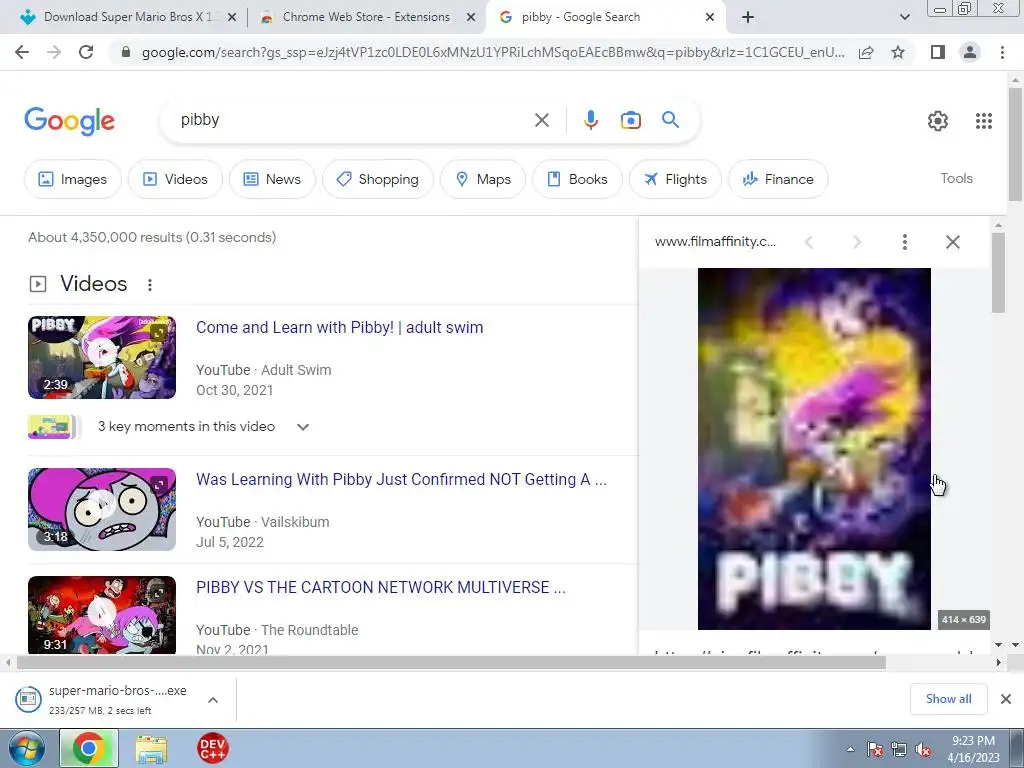
Task: Click the Google logo
Action: (x=70, y=121)
